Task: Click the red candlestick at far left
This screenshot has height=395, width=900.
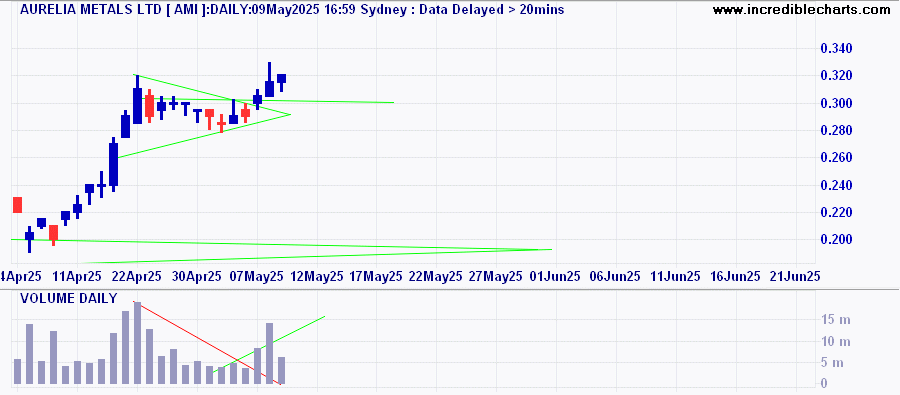Action: point(17,205)
